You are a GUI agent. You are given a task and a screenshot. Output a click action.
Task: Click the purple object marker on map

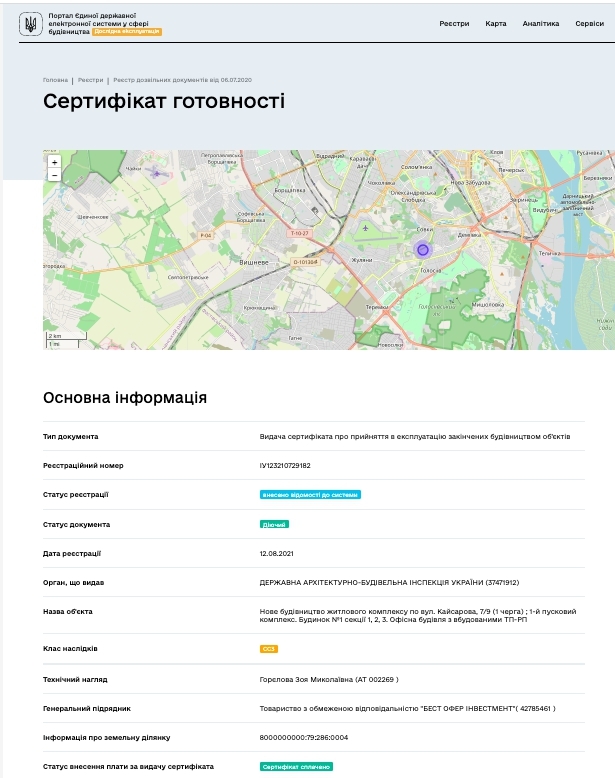tap(422, 250)
